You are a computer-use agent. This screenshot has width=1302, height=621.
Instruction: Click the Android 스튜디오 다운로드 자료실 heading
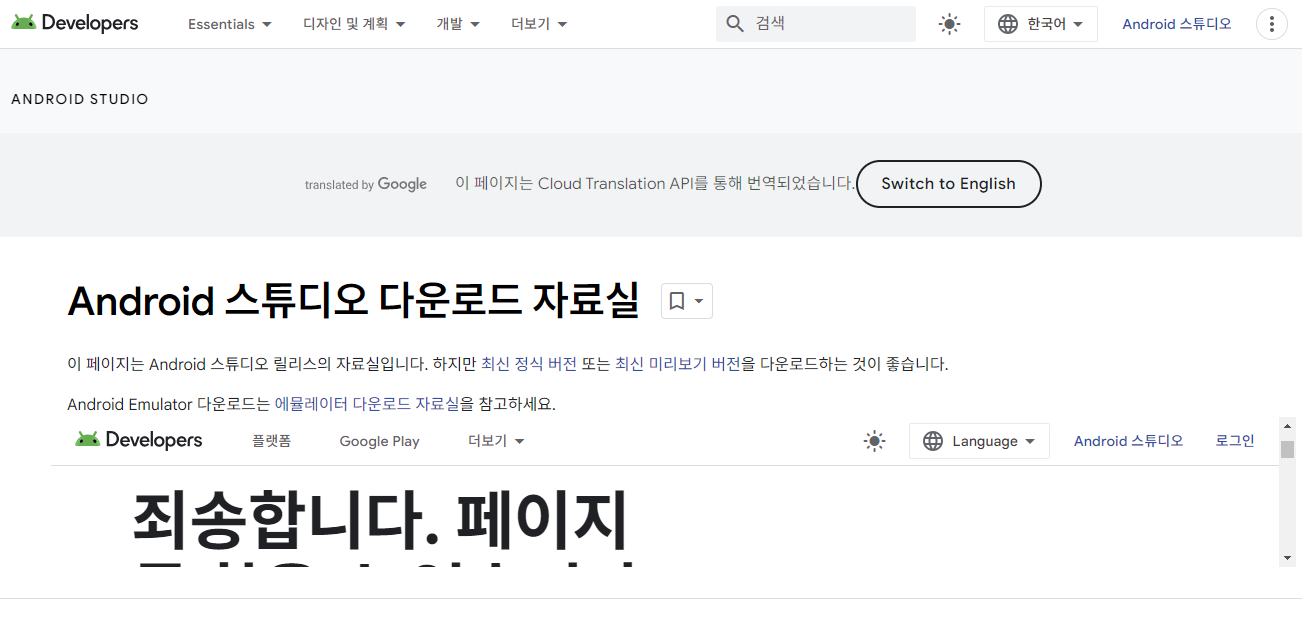pyautogui.click(x=353, y=301)
